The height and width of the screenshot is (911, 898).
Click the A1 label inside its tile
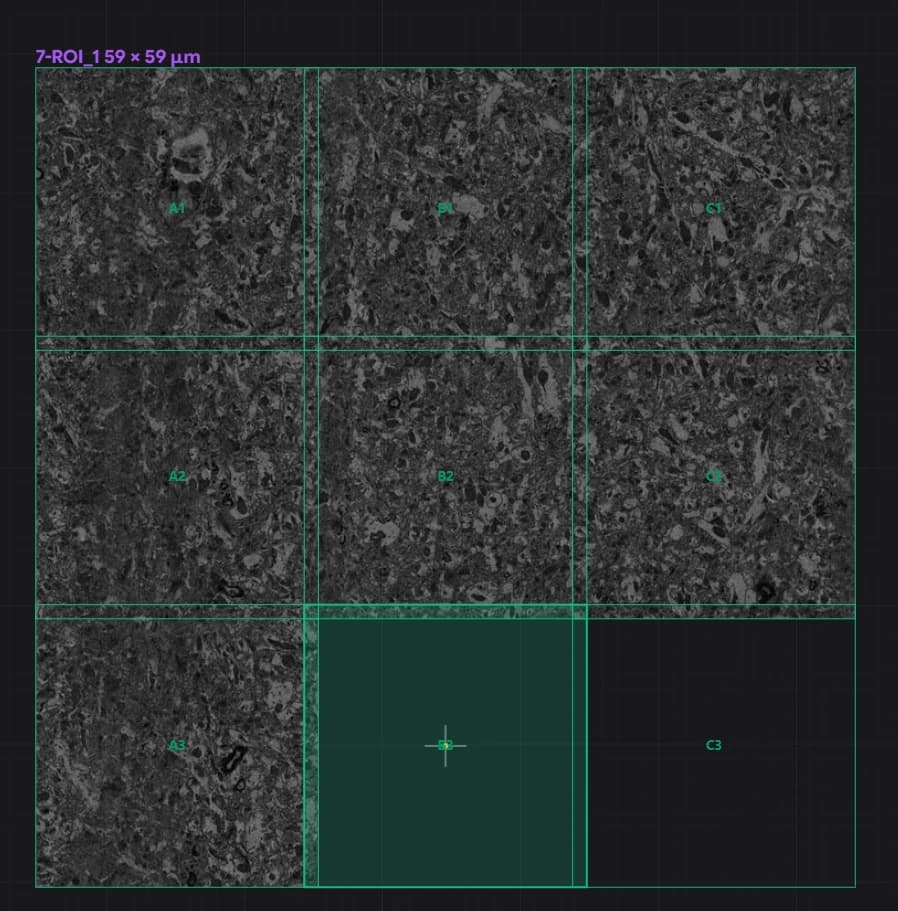176,208
